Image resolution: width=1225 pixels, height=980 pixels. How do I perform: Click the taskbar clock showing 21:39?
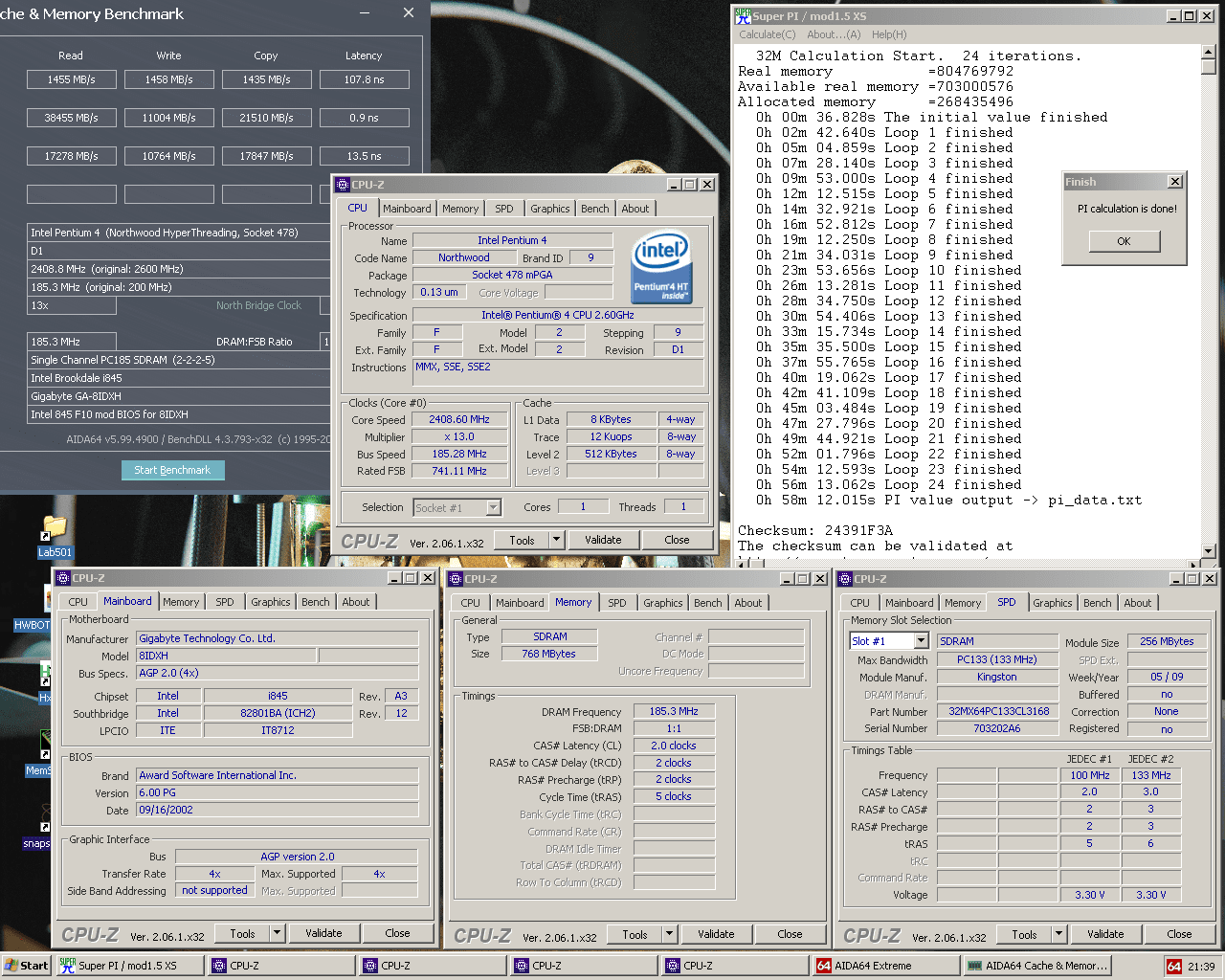(x=1201, y=967)
